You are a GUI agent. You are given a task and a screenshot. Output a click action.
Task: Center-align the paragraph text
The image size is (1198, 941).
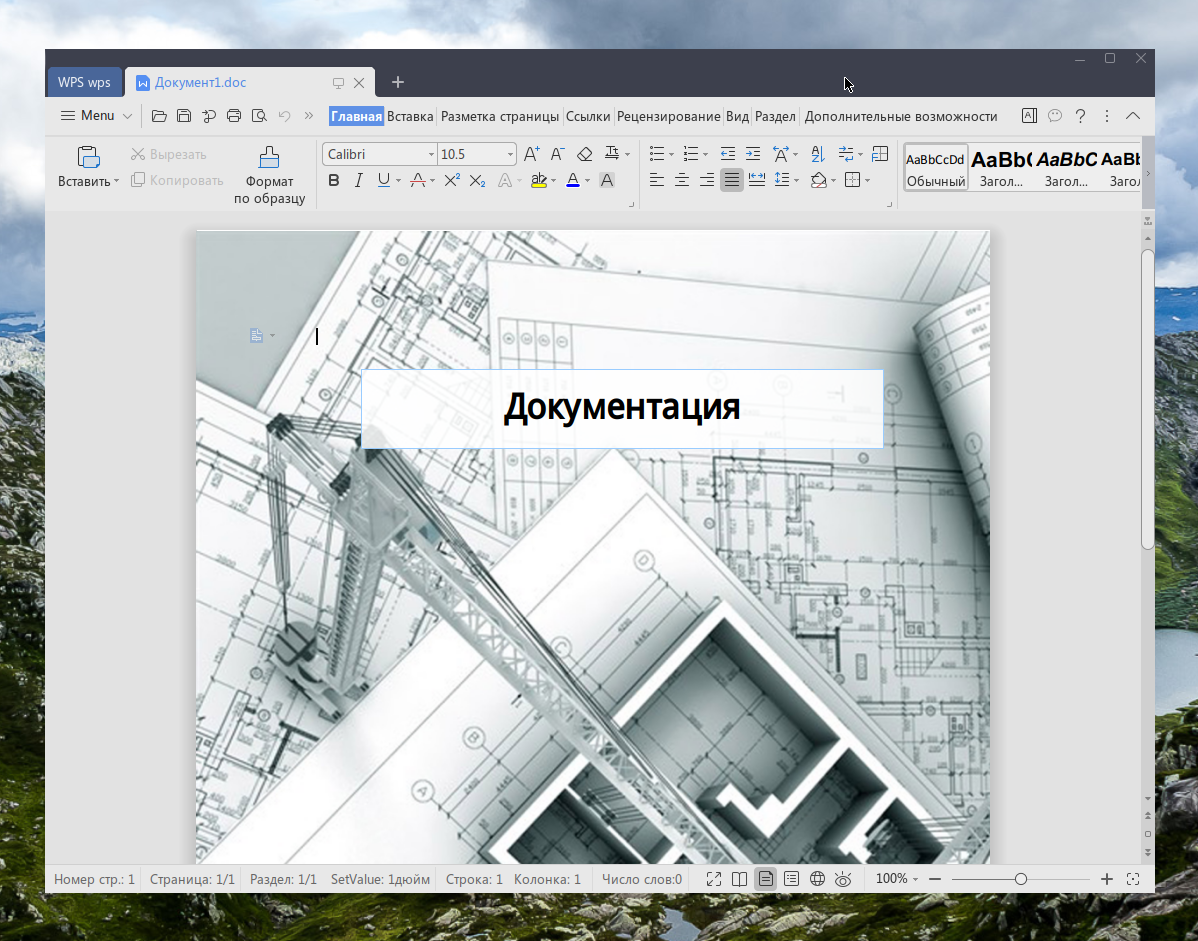coord(682,181)
